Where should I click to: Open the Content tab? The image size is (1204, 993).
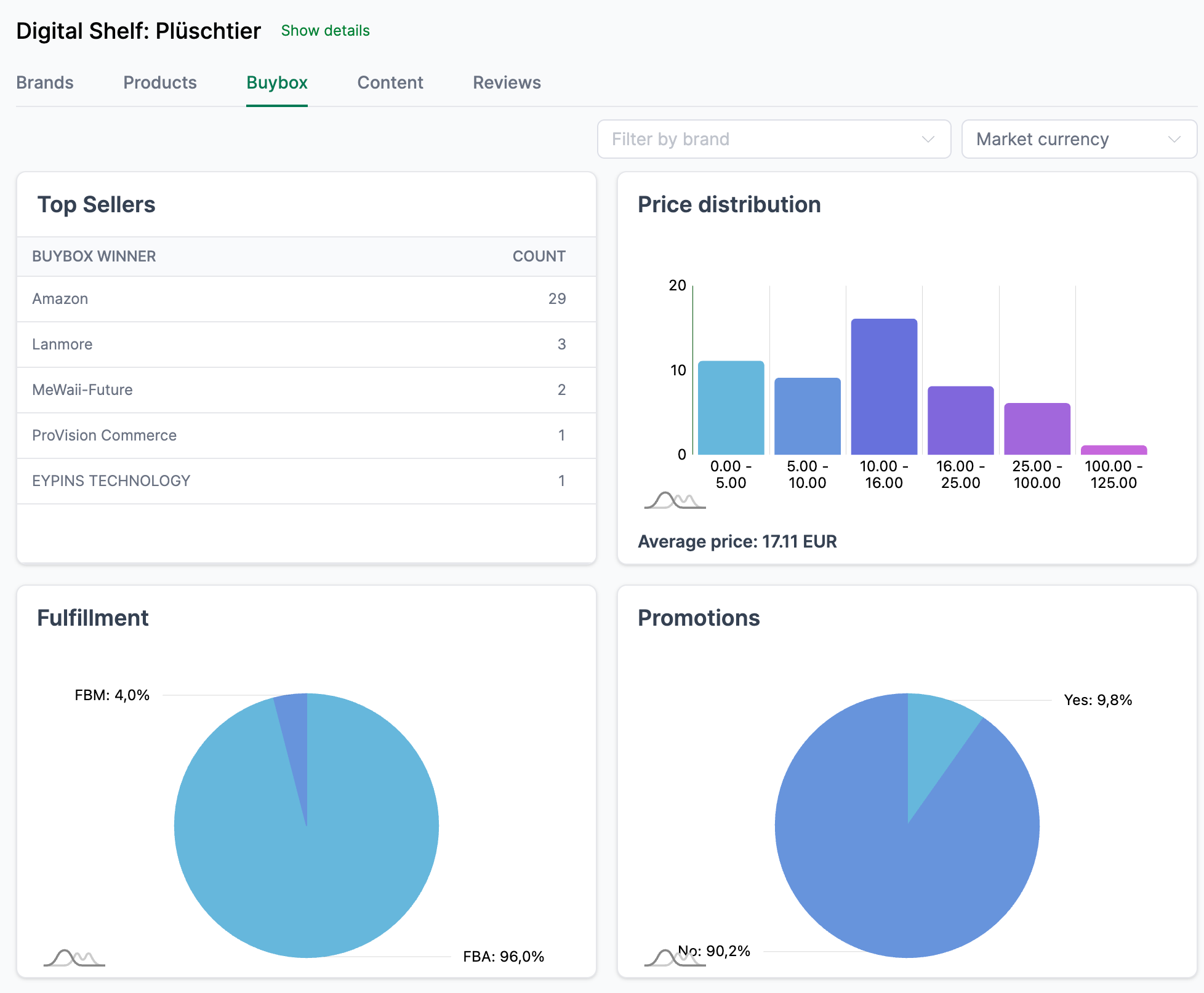[390, 82]
